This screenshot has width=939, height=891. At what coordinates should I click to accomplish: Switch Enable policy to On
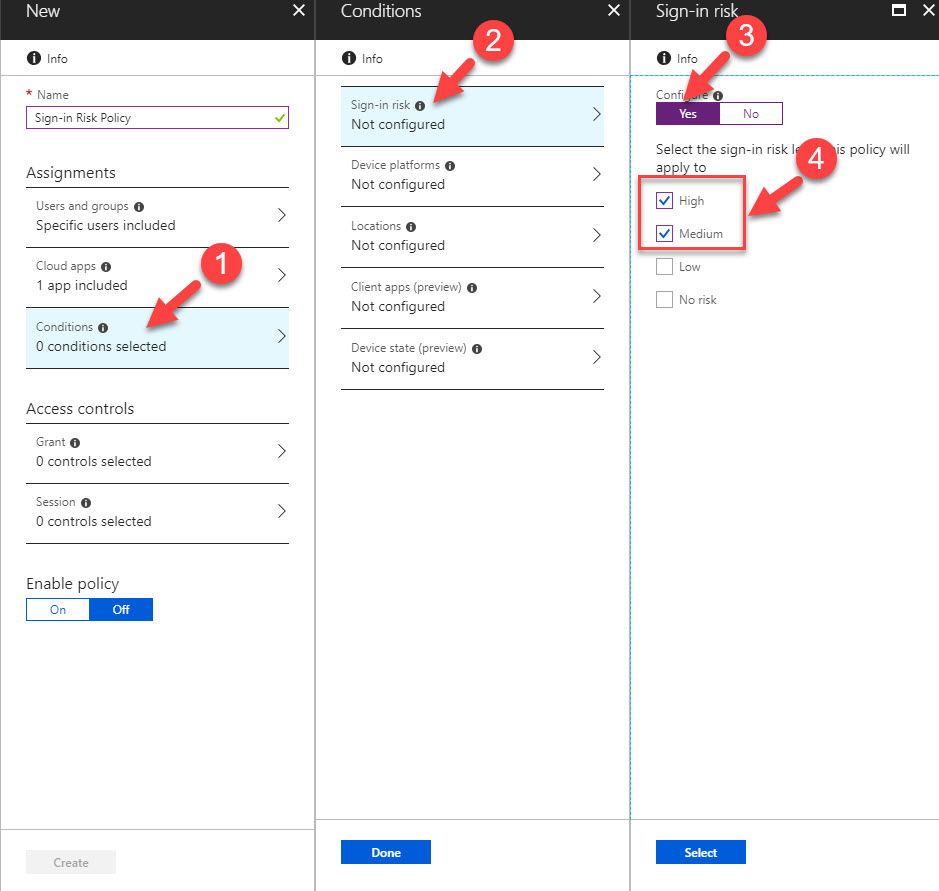coord(57,609)
